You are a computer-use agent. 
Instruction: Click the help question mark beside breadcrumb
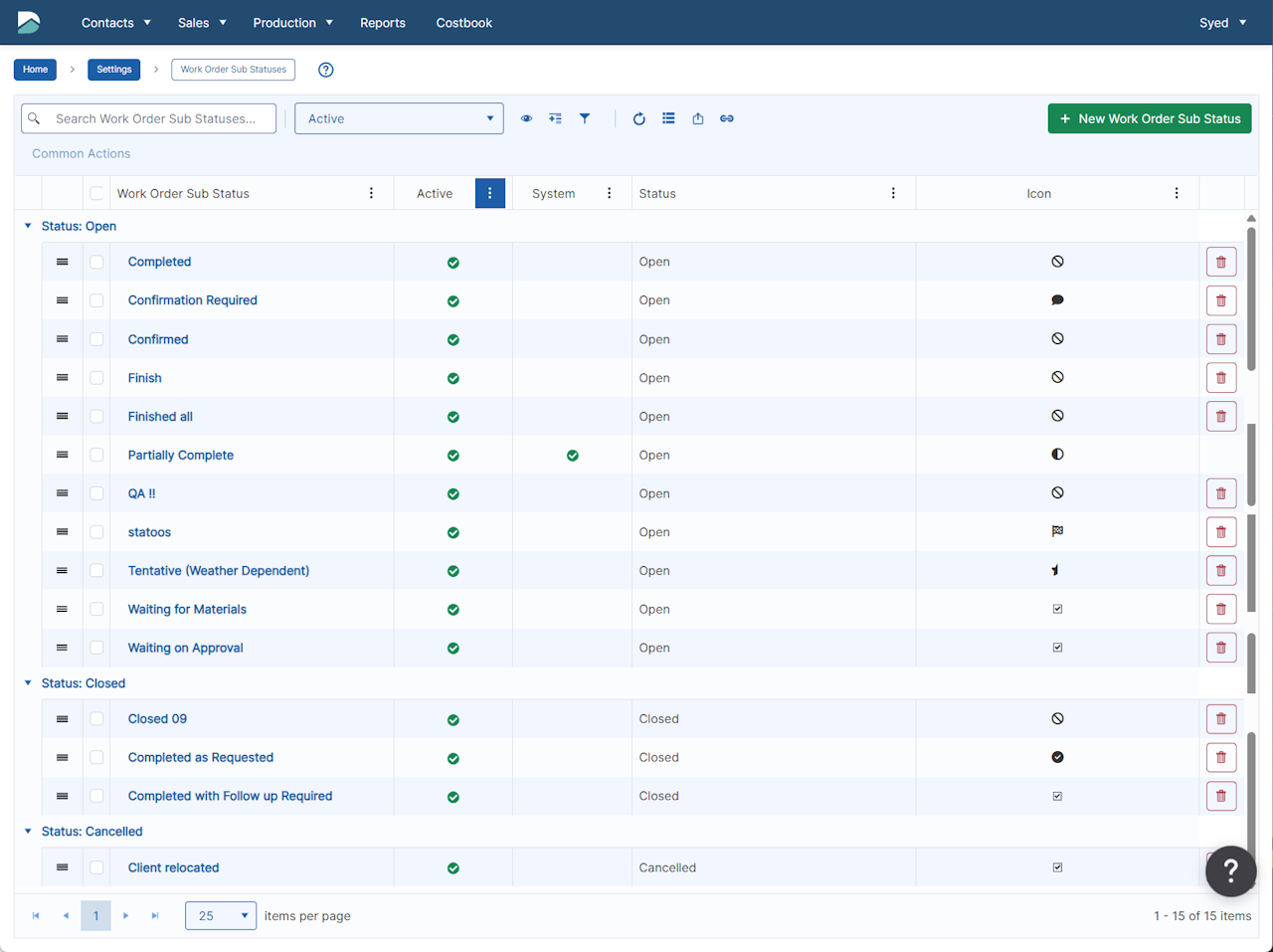coord(325,70)
